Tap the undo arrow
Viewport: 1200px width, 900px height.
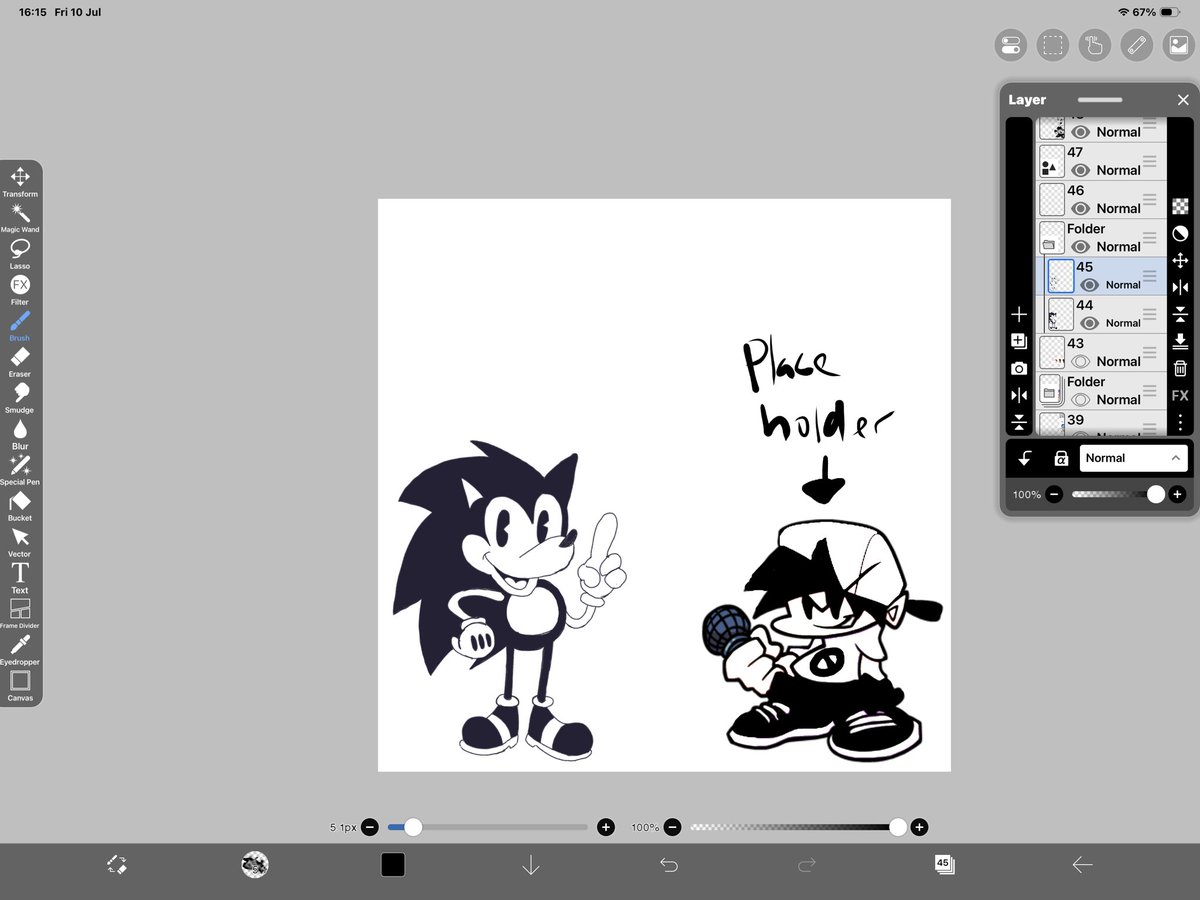click(x=669, y=865)
